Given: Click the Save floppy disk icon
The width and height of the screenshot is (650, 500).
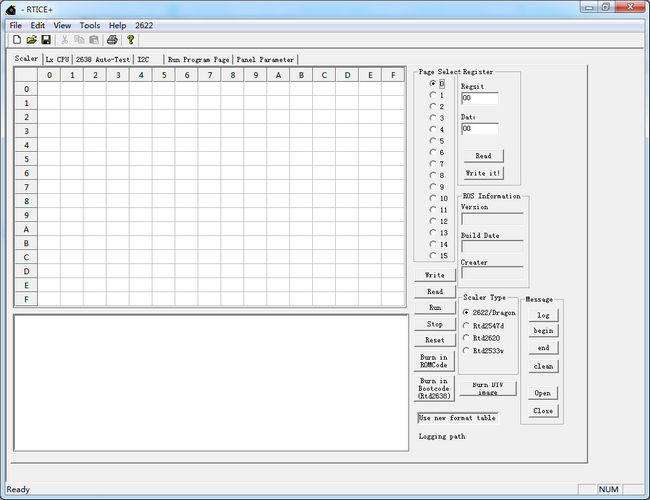Looking at the screenshot, I should tap(46, 40).
